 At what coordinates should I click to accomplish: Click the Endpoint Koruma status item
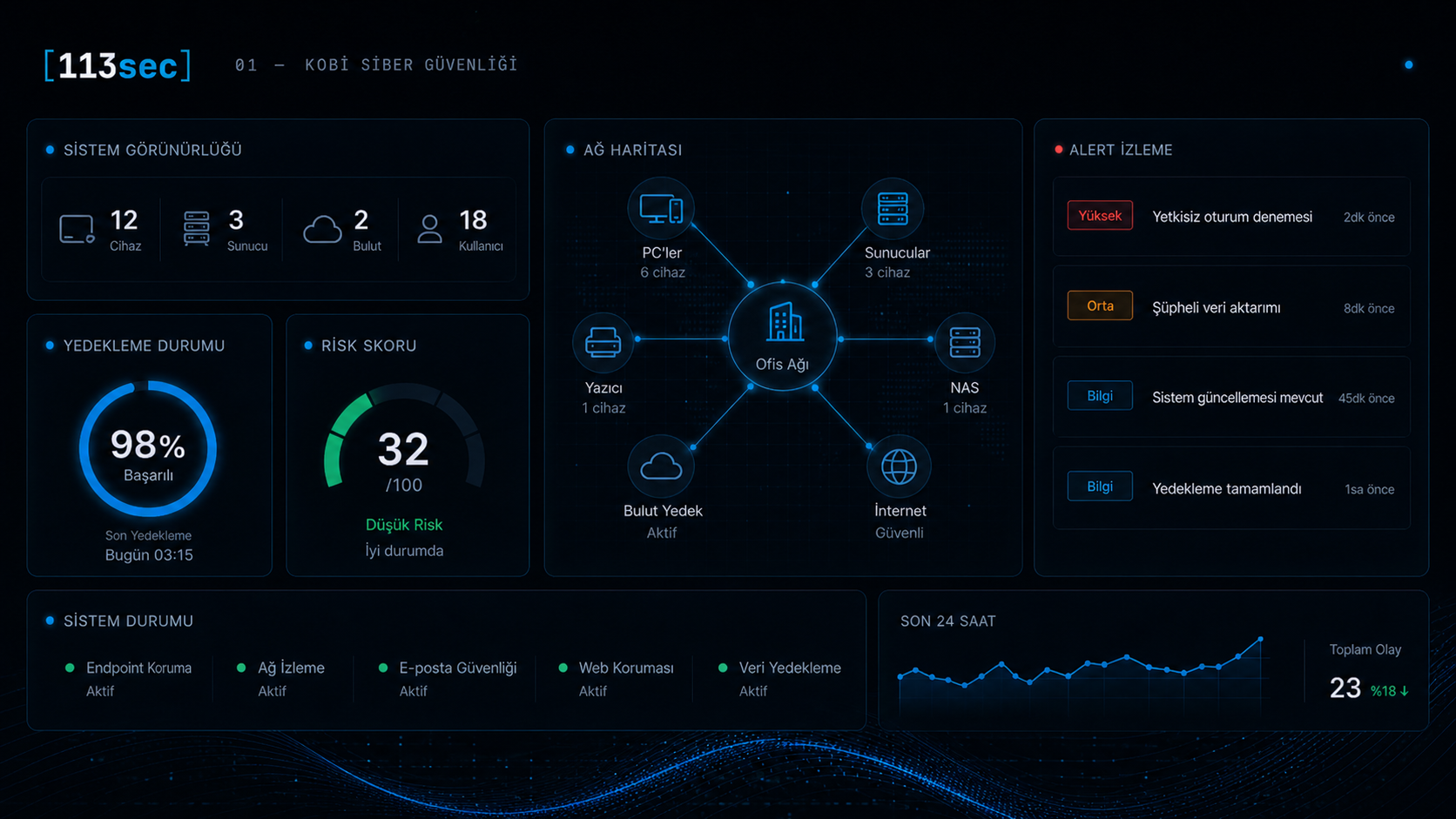click(129, 678)
